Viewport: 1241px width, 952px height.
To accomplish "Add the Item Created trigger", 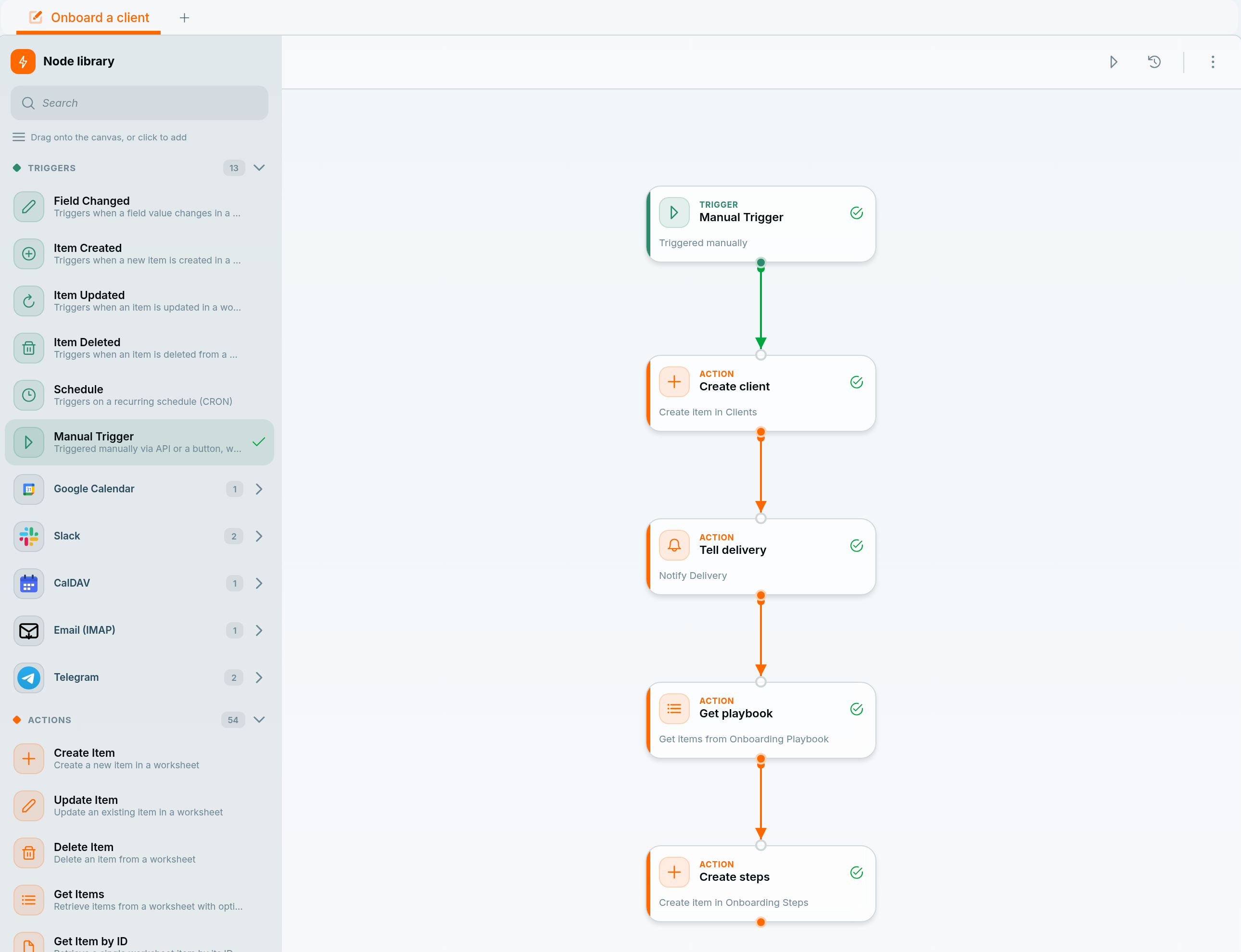I will (139, 254).
